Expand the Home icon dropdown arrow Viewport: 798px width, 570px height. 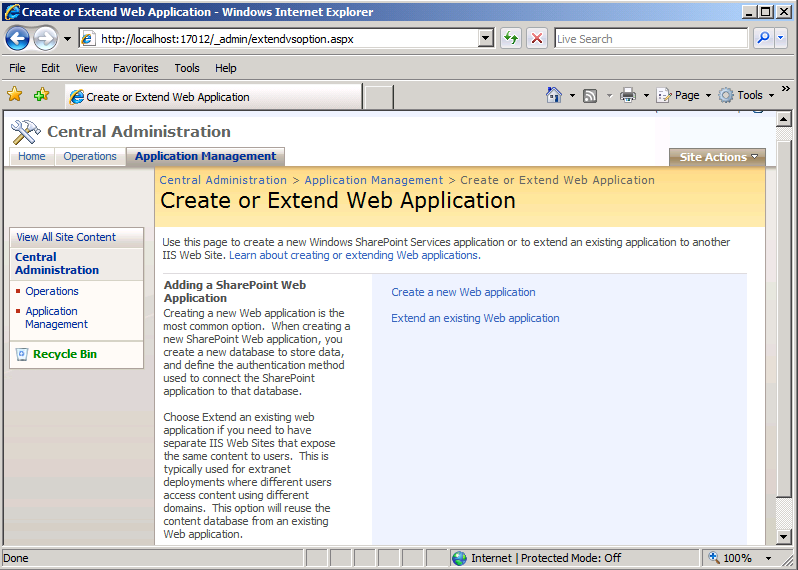click(572, 95)
